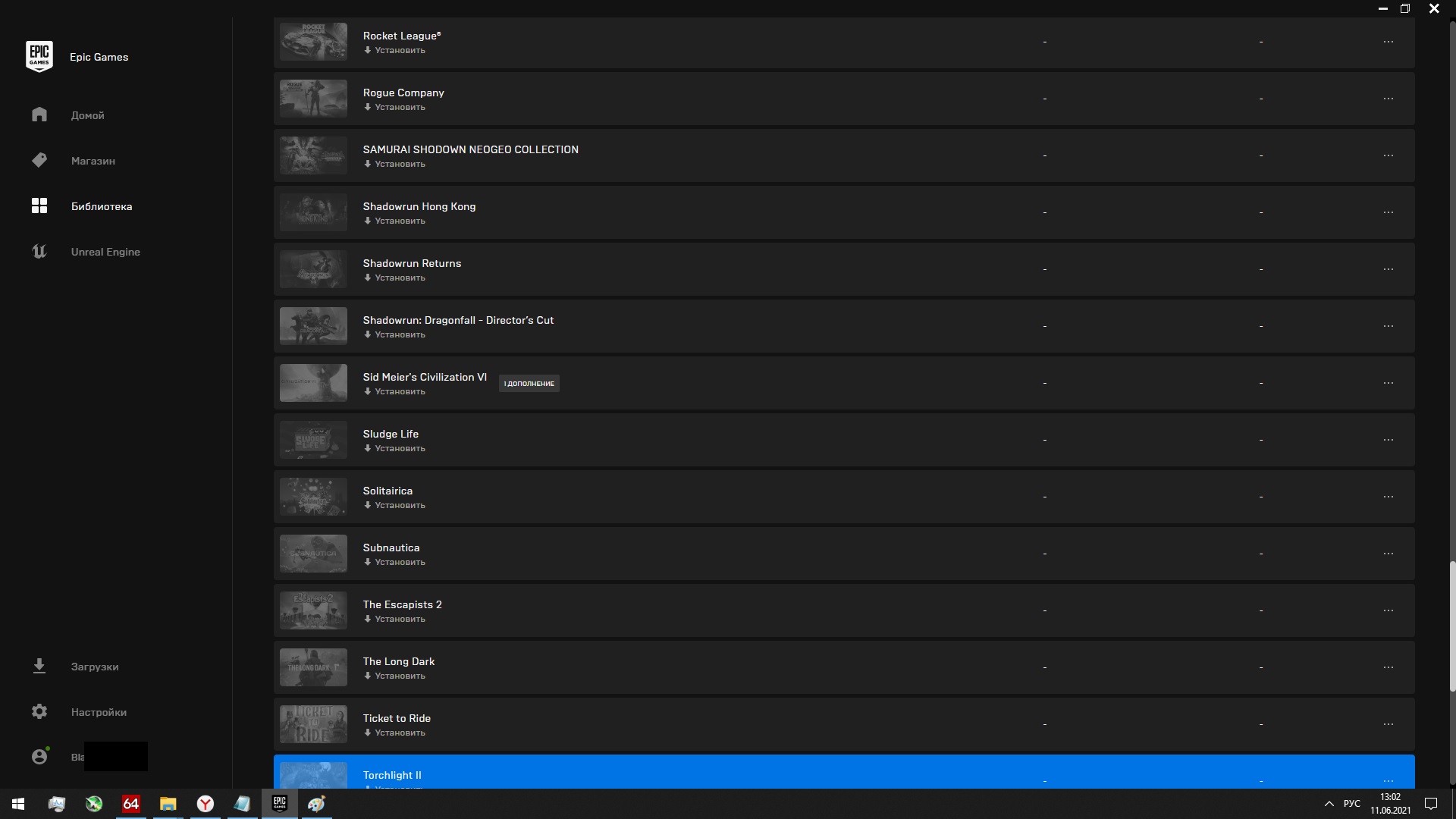
Task: Go to the Магазин menu item
Action: click(x=93, y=161)
